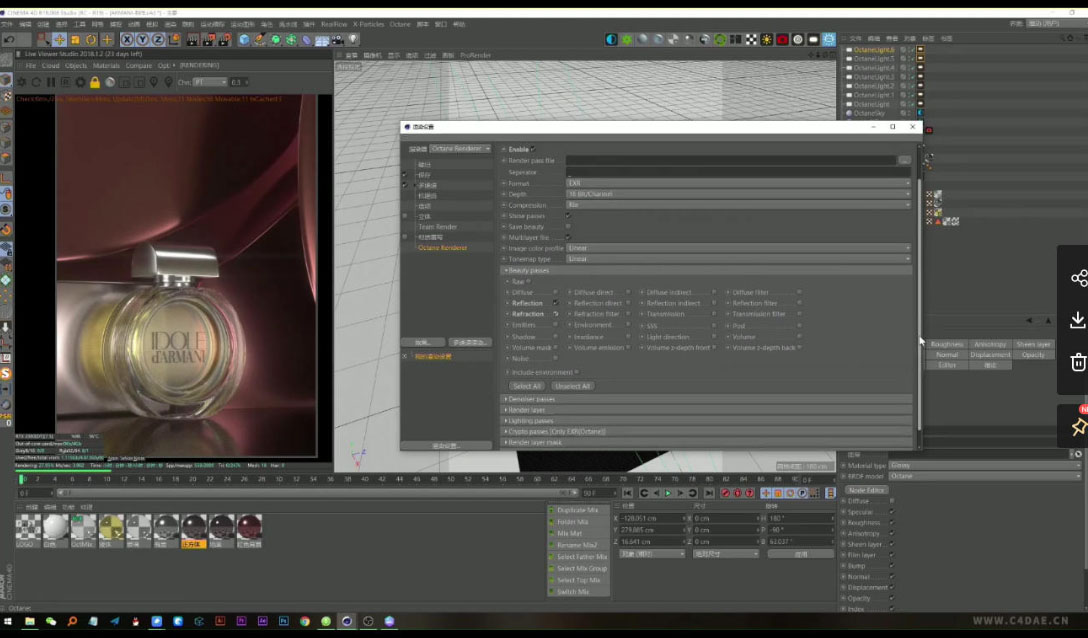Screen dimensions: 1088x638
Task: Expand the Render layer mask section
Action: 706,442
